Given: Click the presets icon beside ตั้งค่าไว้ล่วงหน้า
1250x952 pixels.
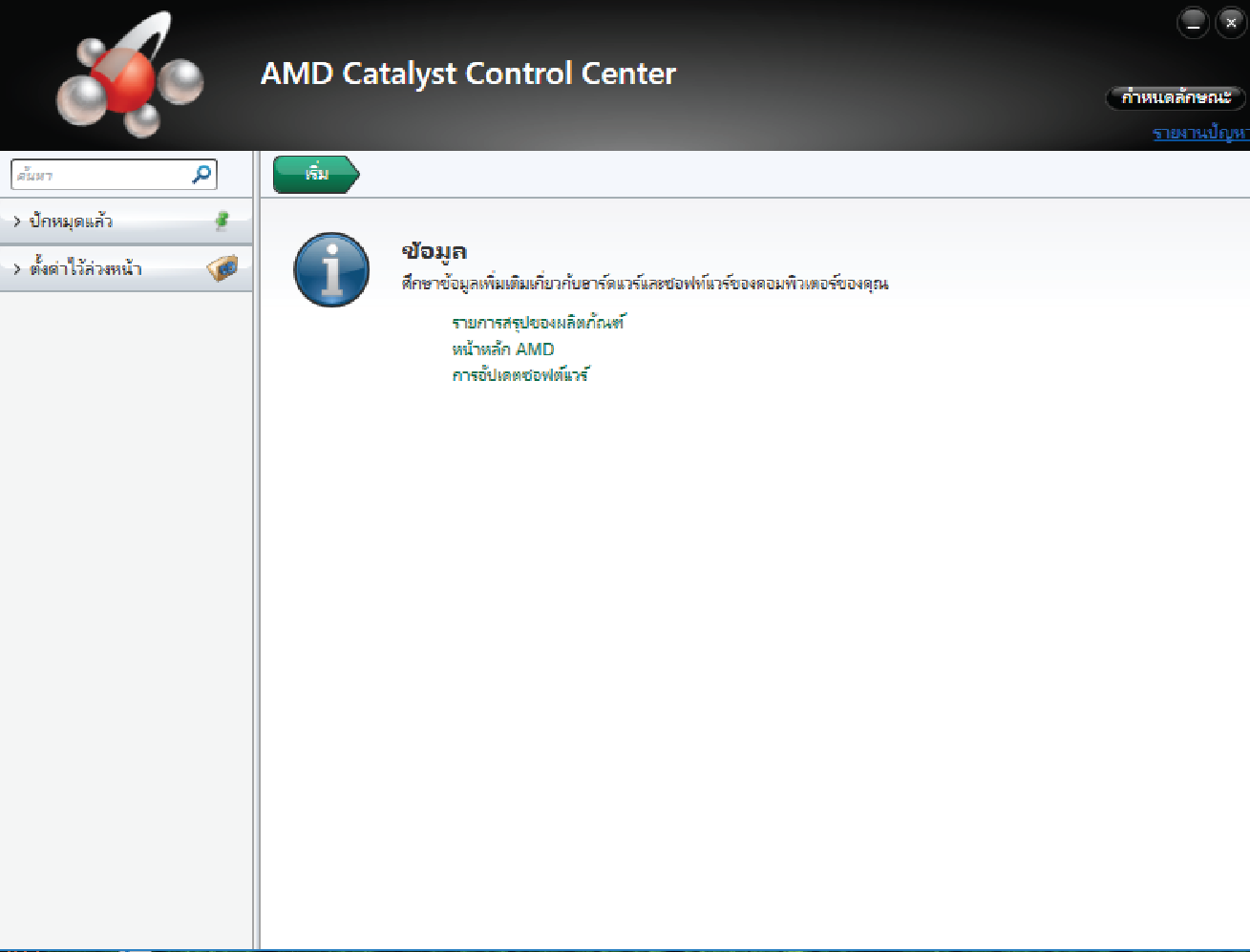Looking at the screenshot, I should pos(222,268).
